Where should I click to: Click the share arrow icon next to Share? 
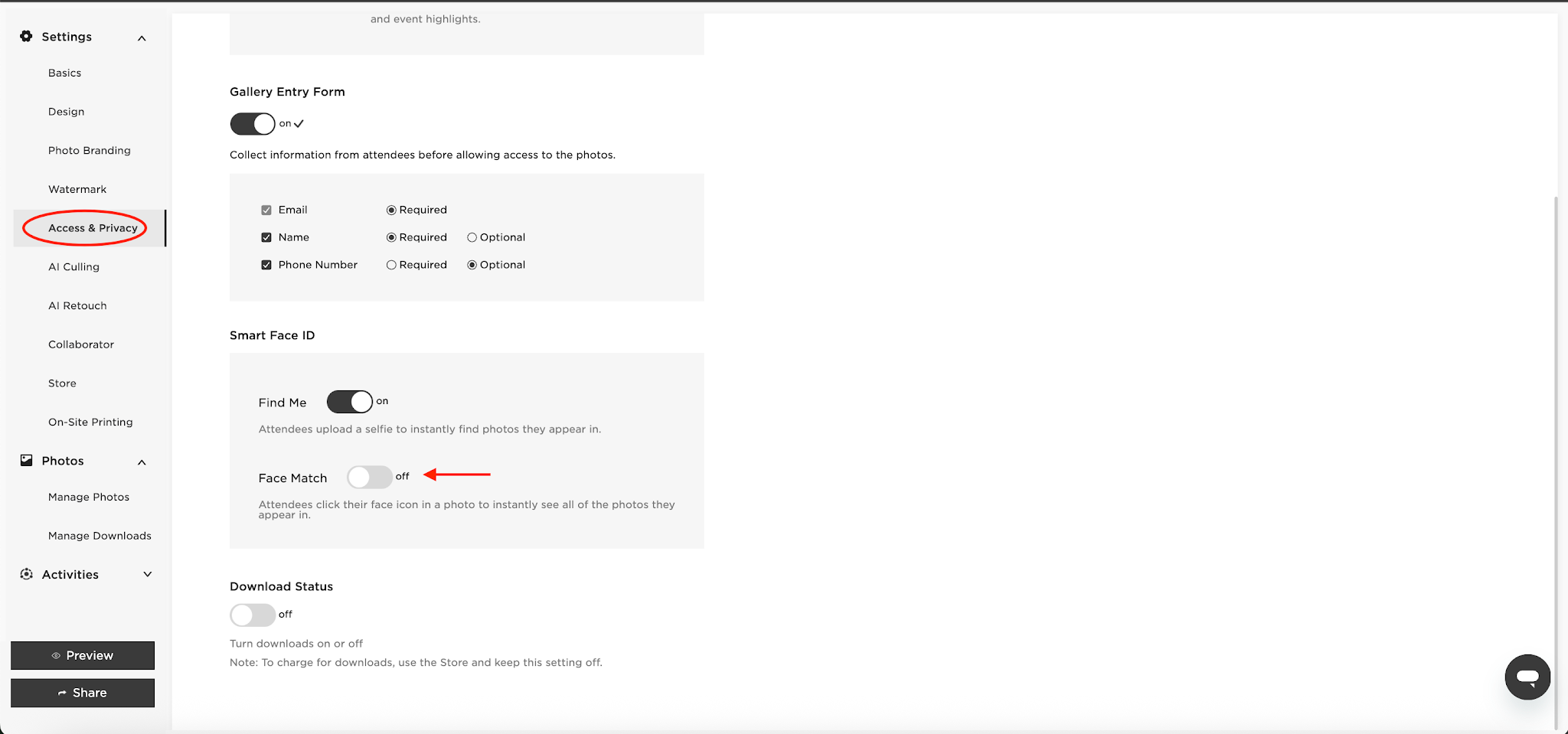point(63,693)
